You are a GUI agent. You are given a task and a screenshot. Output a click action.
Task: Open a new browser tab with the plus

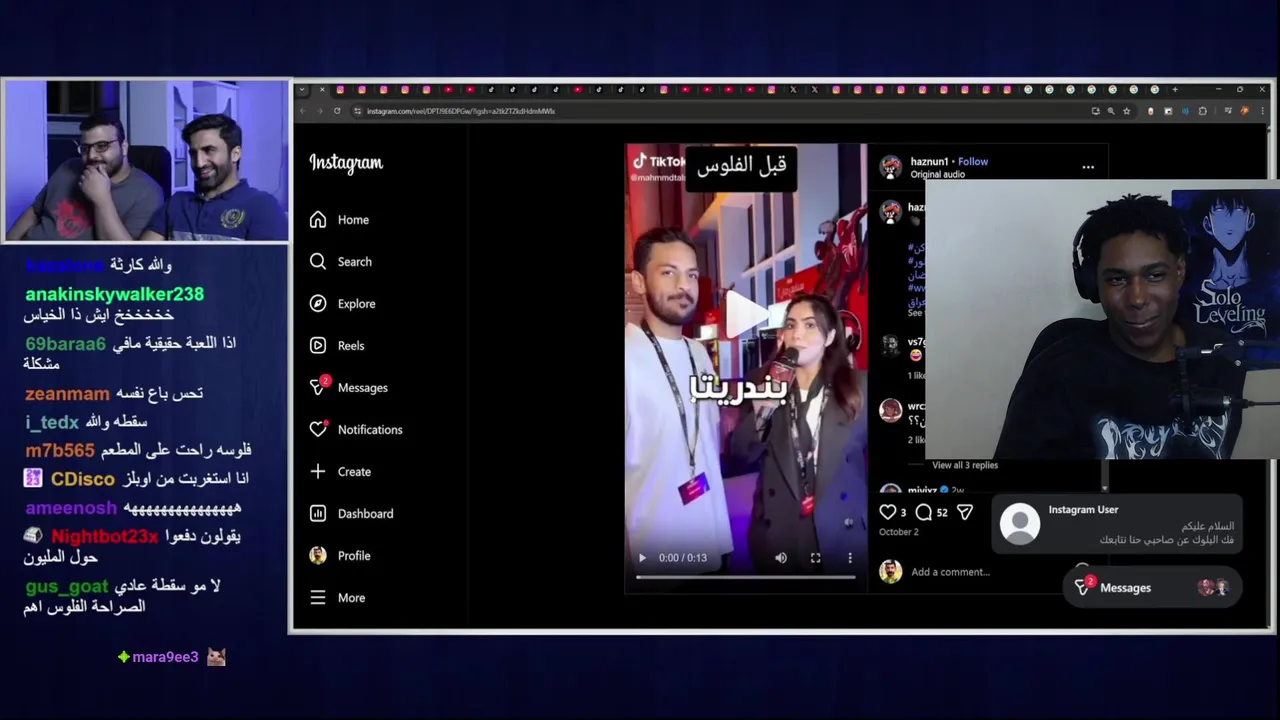[1175, 90]
